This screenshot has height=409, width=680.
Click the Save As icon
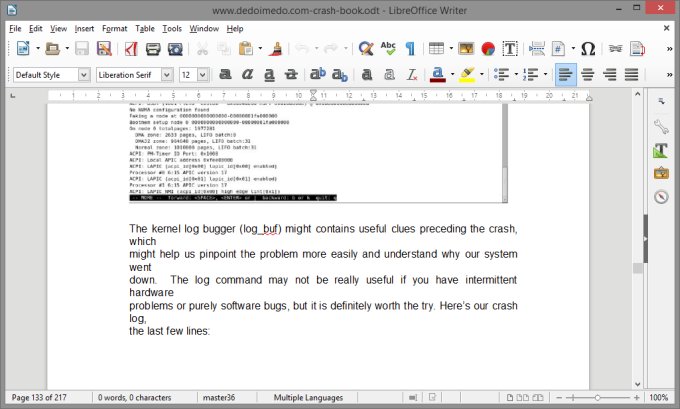[104, 49]
